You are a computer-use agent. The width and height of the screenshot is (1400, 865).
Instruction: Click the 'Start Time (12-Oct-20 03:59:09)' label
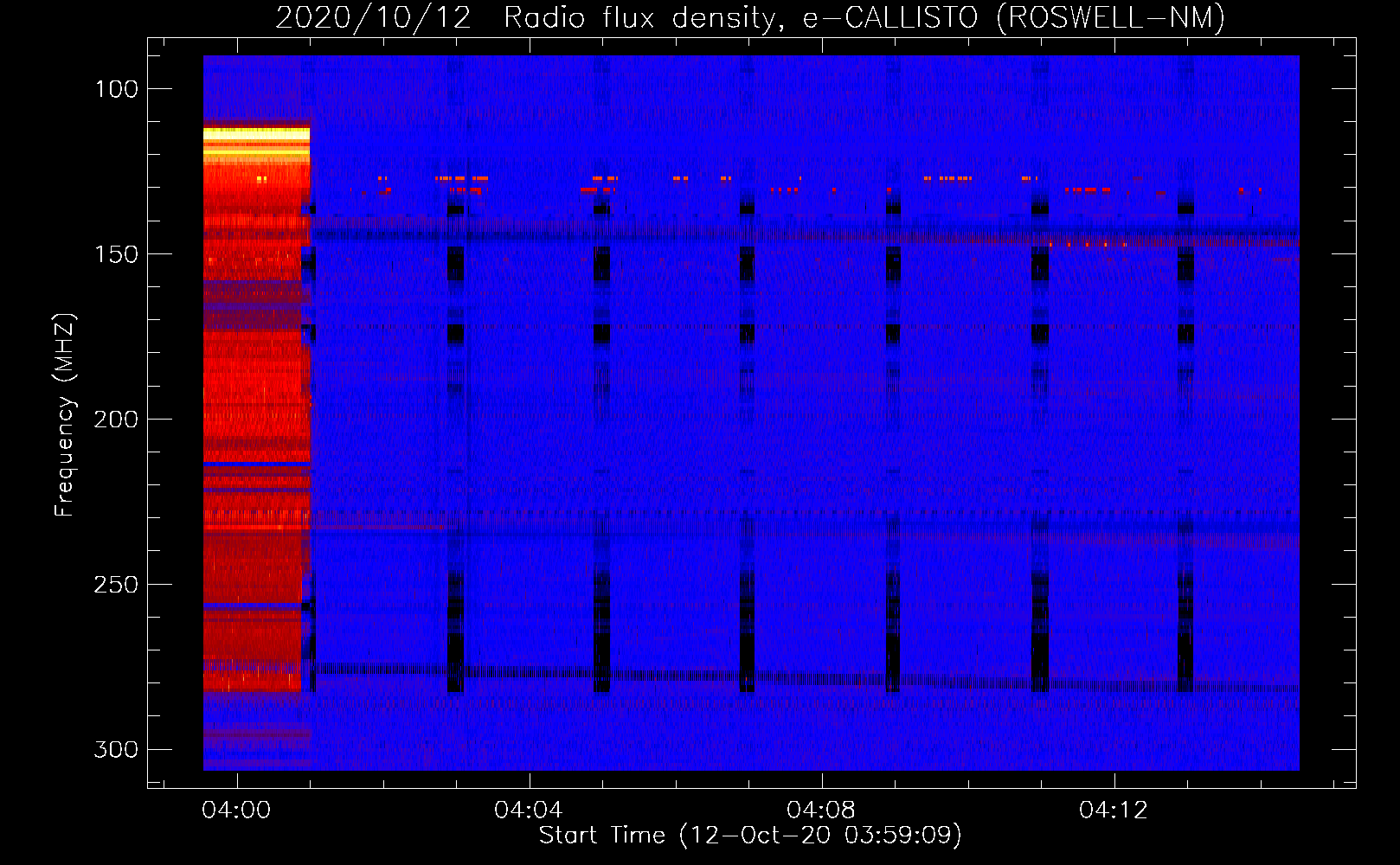pyautogui.click(x=750, y=836)
